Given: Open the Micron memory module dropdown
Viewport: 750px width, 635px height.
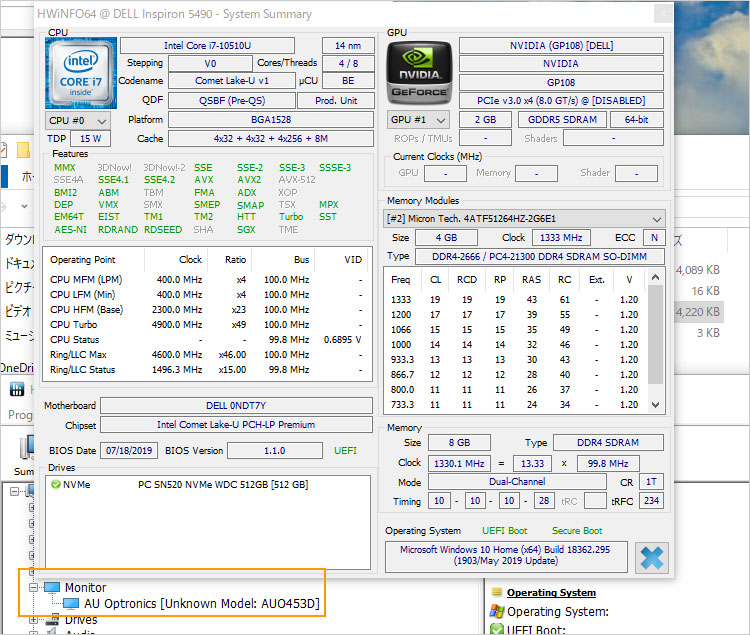Looking at the screenshot, I should pos(524,219).
